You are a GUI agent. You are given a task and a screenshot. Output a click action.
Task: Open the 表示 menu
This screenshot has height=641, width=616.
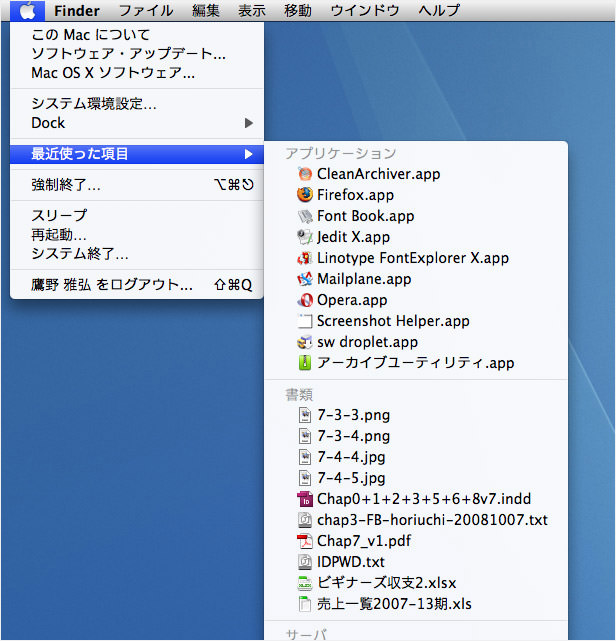coord(252,11)
